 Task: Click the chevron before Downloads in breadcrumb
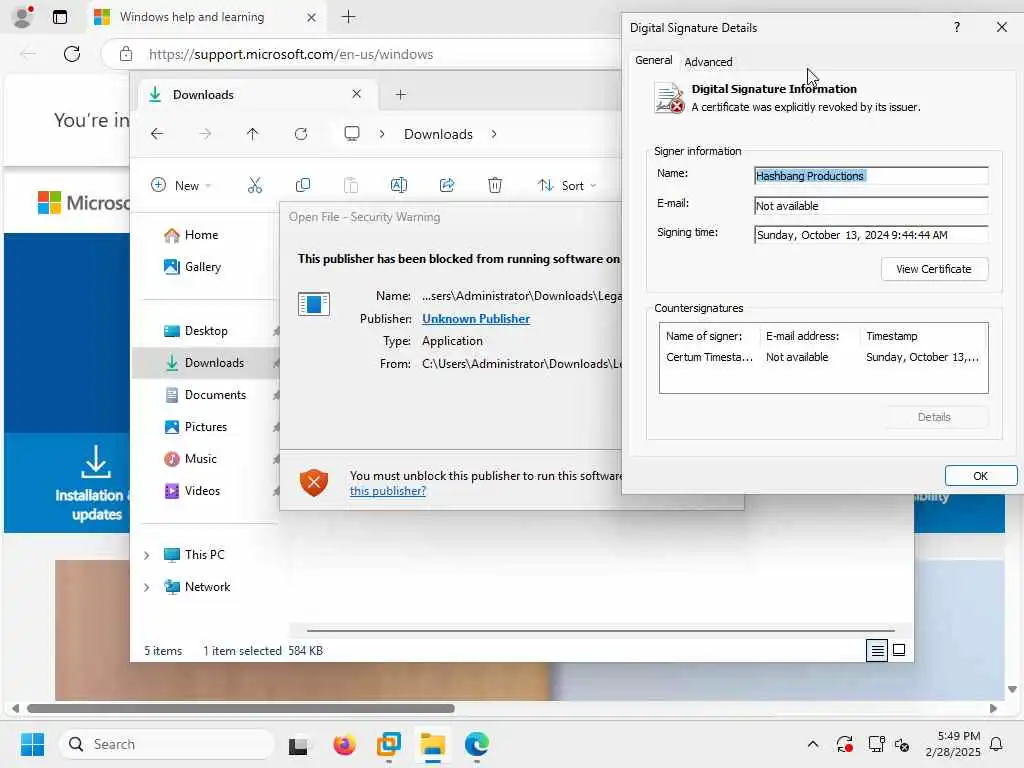(382, 134)
